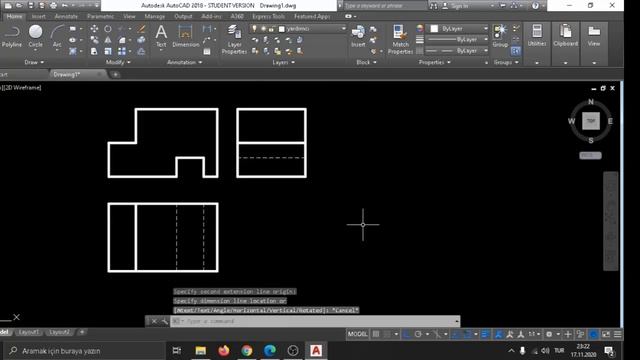Viewport: 640px width, 360px height.
Task: Switch to the Insert ribbon tab
Action: point(38,16)
